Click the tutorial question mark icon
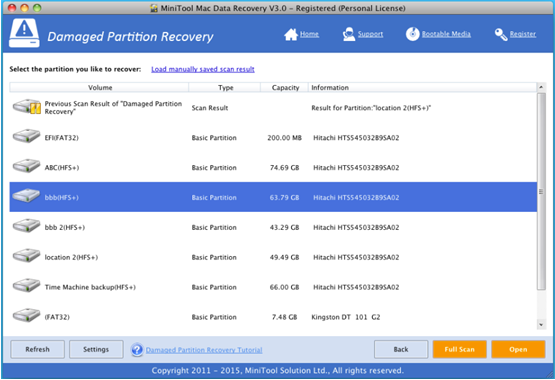This screenshot has height=380, width=555. pos(137,350)
